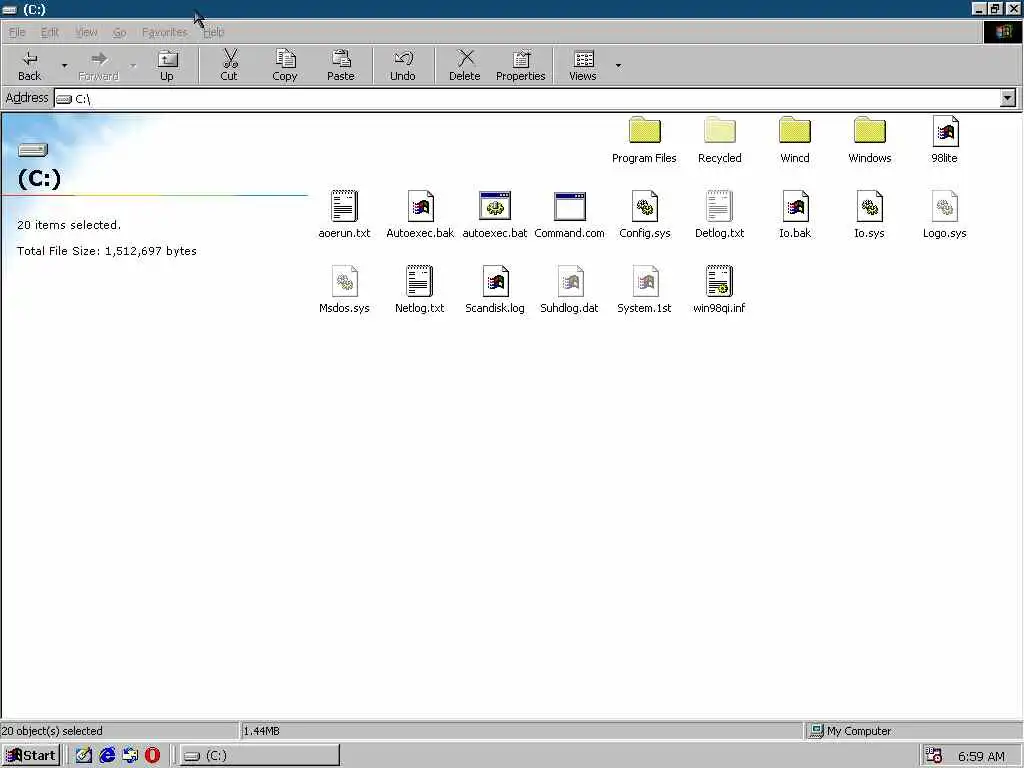The width and height of the screenshot is (1024, 768).
Task: Launch Opera from Quick Launch
Action: [x=152, y=756]
